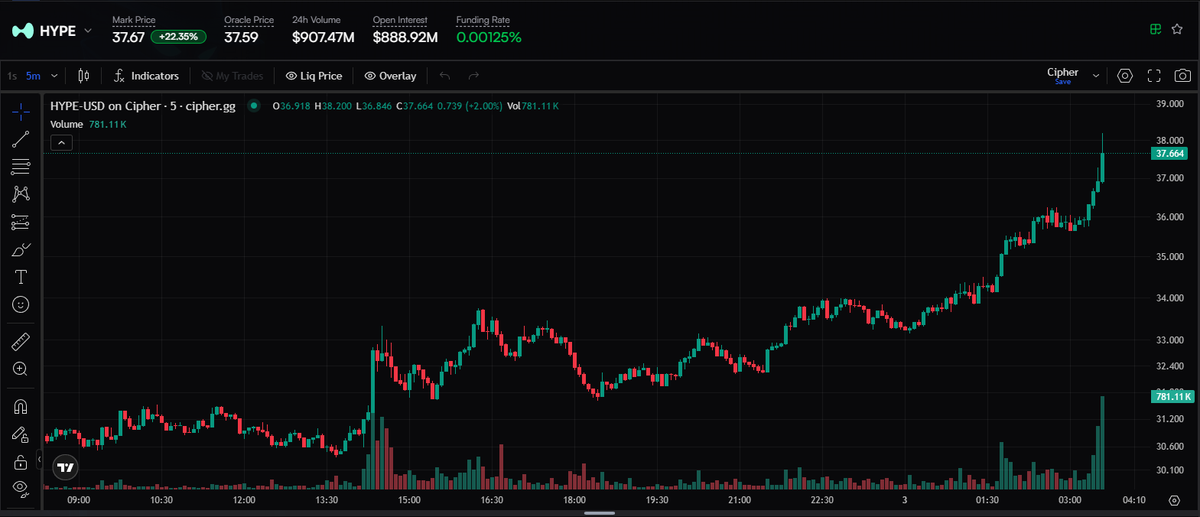Click the TradingView logo badge
The image size is (1200, 517).
point(65,466)
